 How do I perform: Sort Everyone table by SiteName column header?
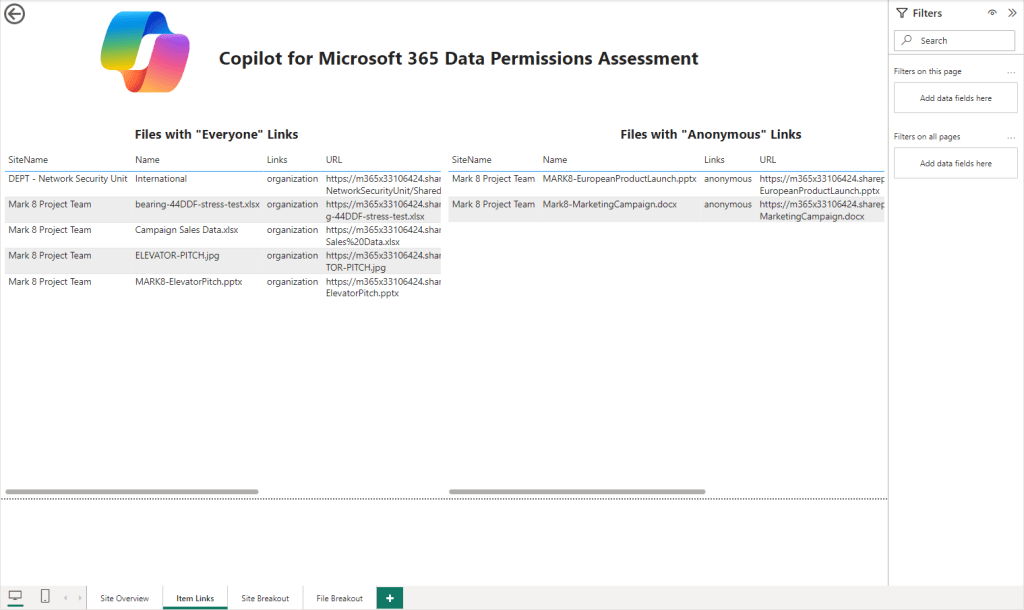(28, 160)
